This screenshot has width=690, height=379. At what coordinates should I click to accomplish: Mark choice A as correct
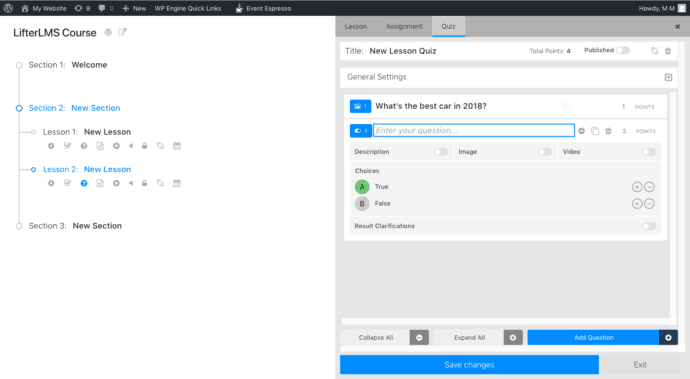click(x=362, y=187)
